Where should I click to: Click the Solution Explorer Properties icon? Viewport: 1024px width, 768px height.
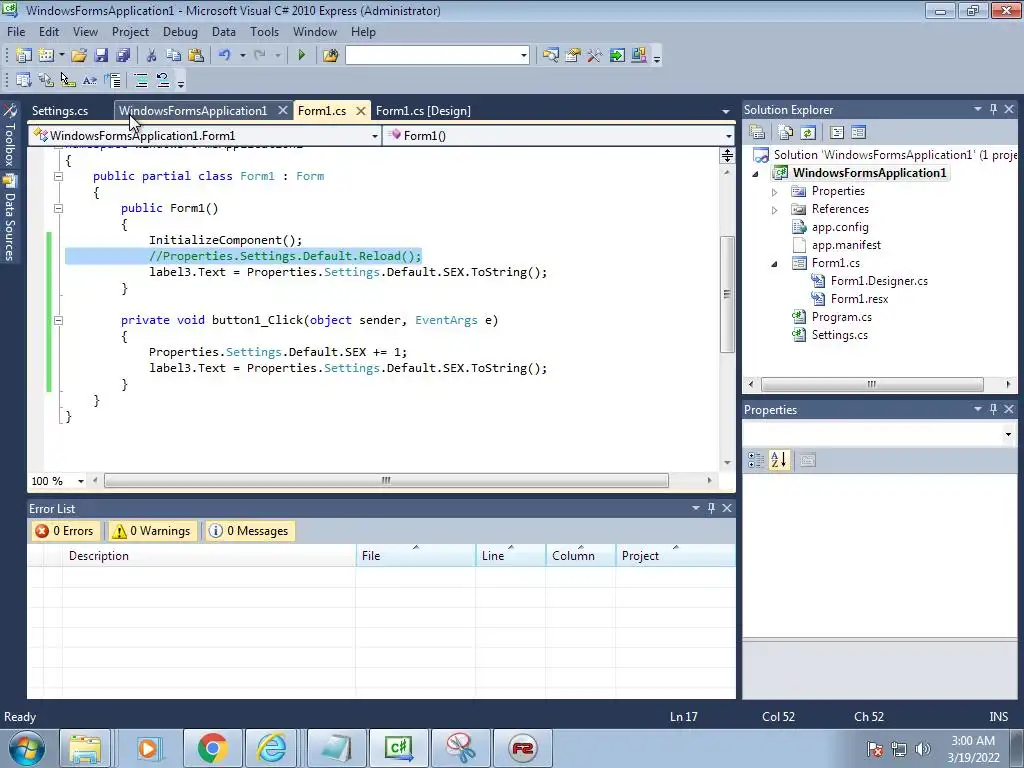[x=757, y=133]
